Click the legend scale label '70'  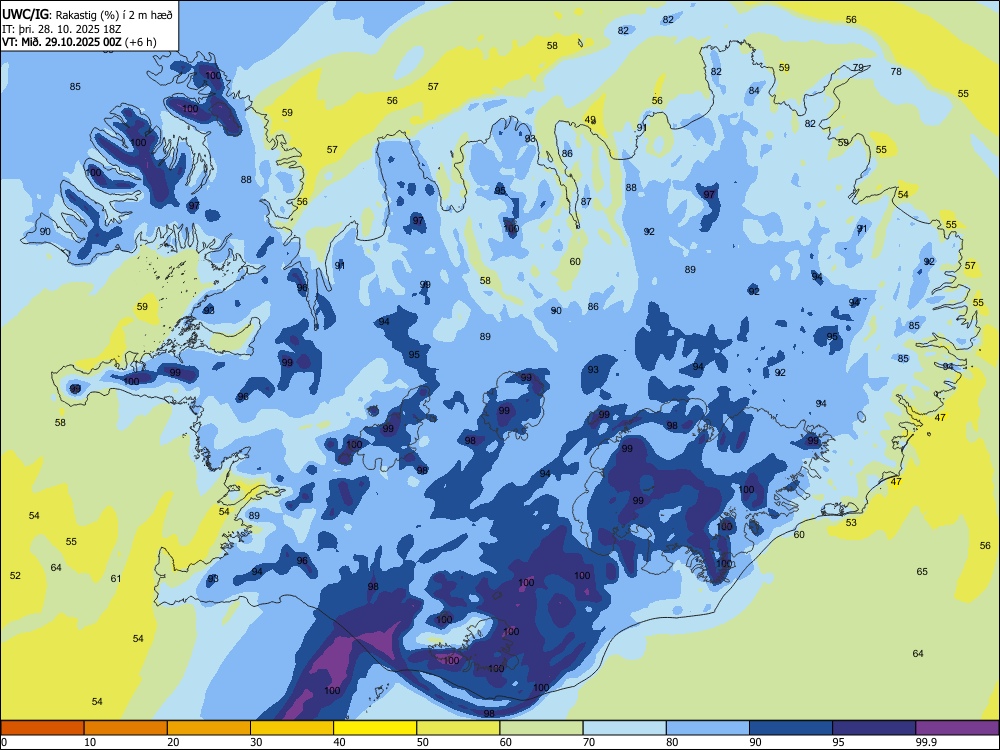point(589,742)
